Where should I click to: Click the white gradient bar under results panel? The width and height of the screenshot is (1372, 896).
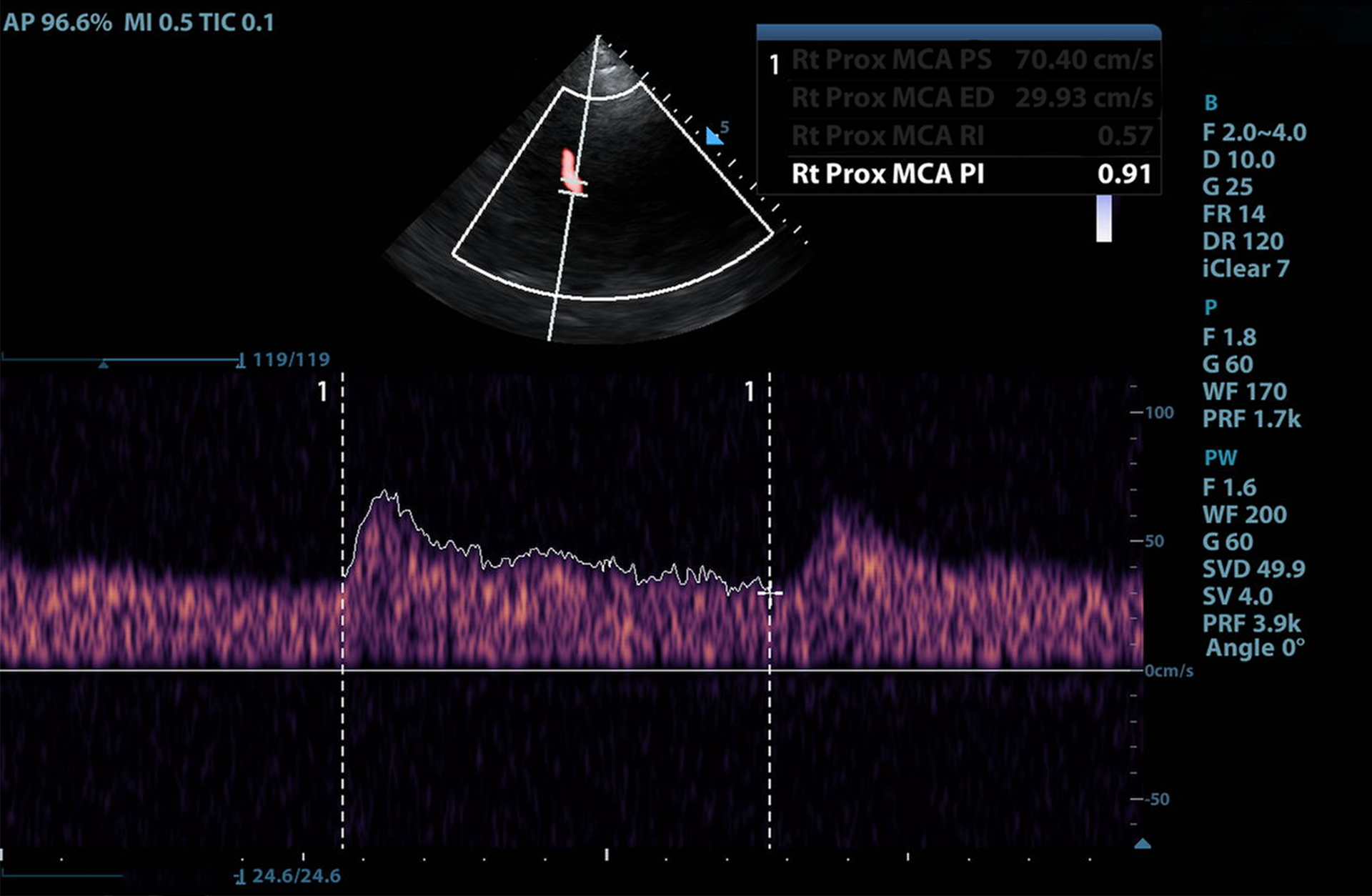(x=1104, y=219)
